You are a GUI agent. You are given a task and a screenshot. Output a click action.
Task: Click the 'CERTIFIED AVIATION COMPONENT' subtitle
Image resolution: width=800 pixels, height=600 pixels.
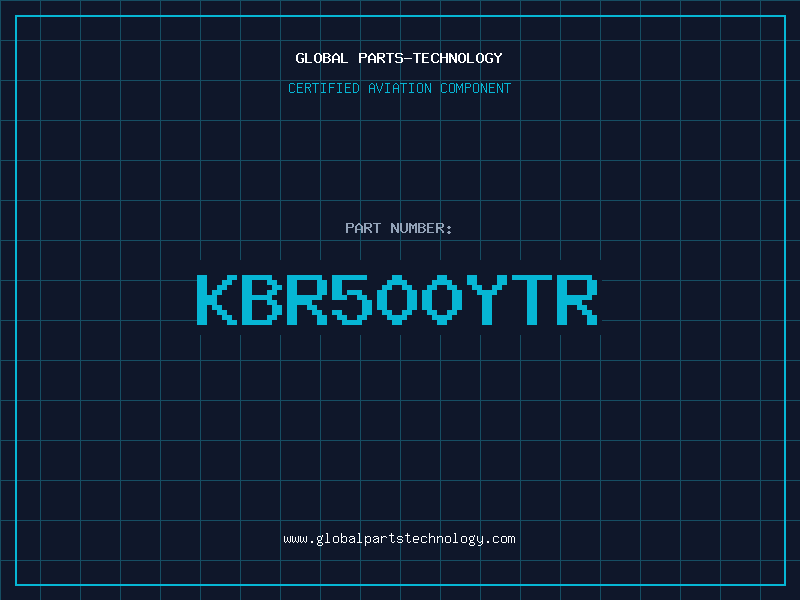coord(399,88)
